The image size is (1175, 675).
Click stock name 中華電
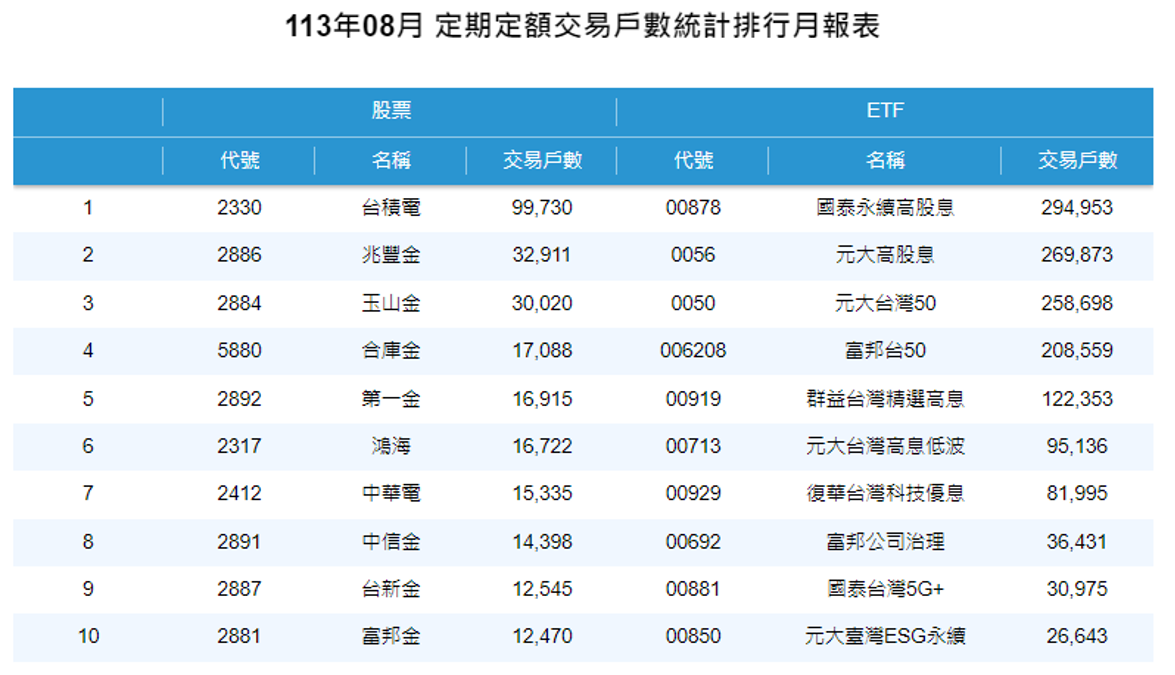(x=390, y=494)
